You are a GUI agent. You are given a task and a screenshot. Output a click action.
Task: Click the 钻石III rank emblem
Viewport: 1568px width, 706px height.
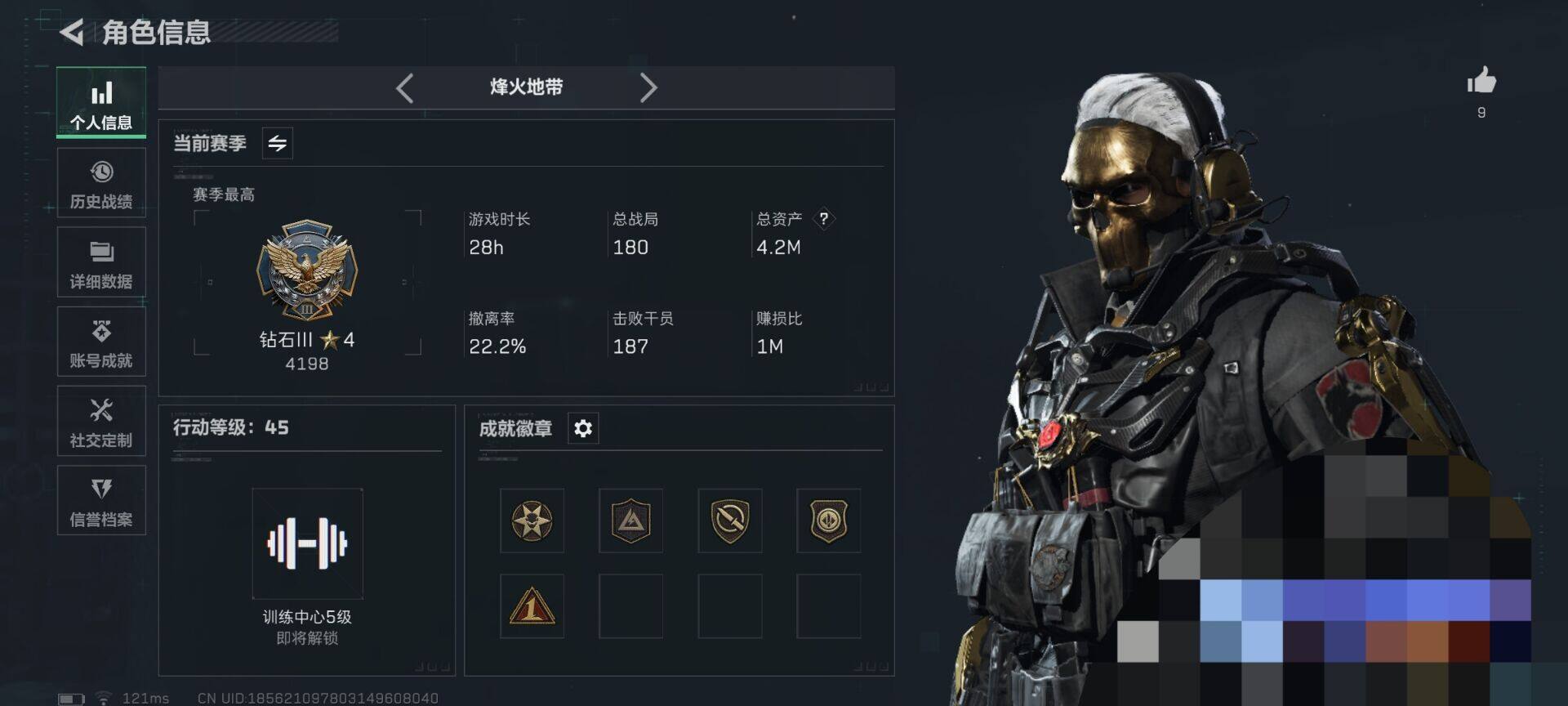[307, 270]
